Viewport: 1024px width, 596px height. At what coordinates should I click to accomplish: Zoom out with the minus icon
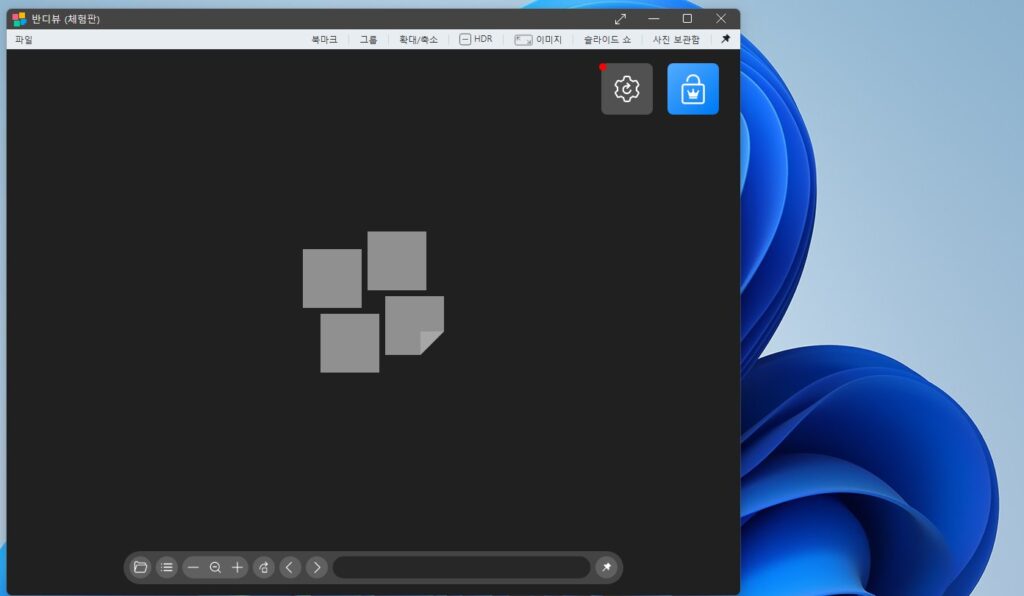click(193, 567)
